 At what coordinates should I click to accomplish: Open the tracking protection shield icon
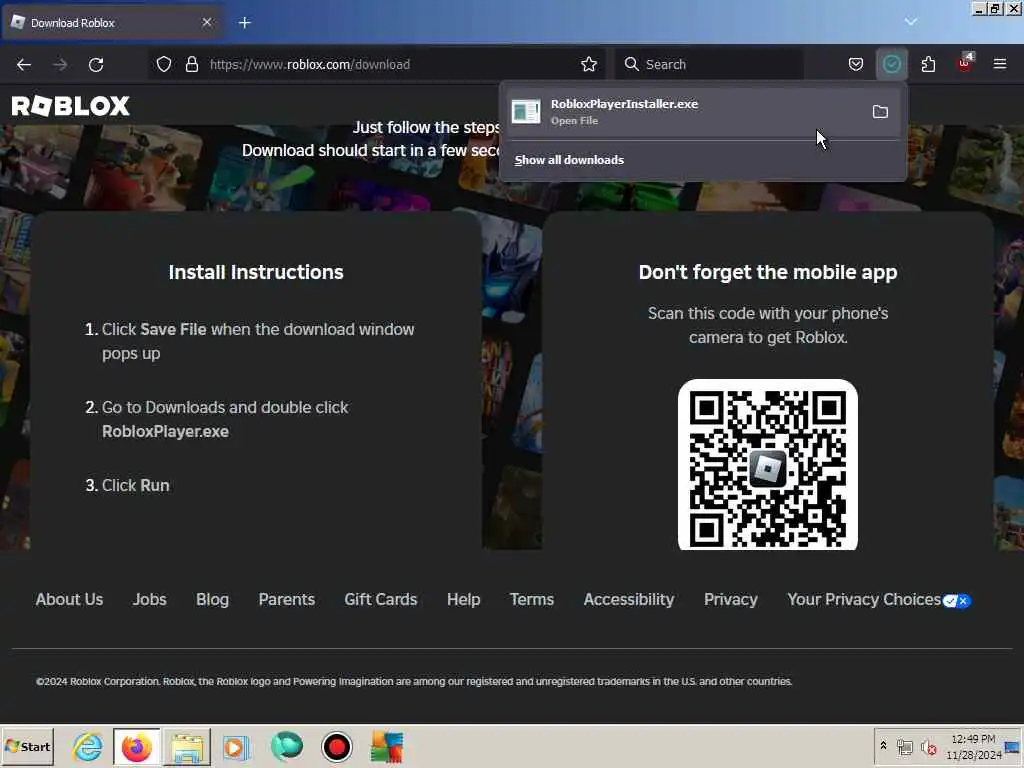[x=164, y=64]
